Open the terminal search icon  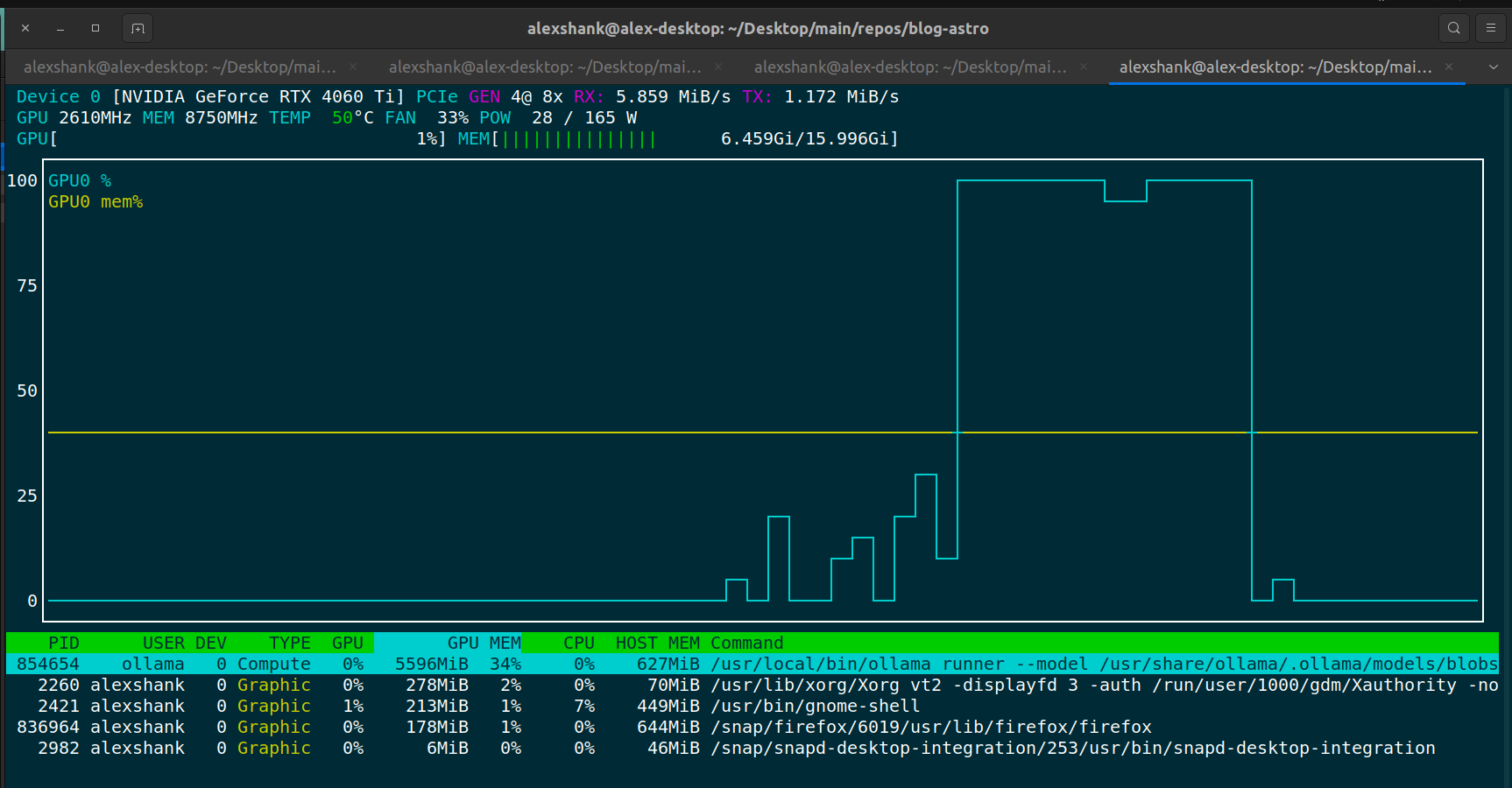pos(1453,28)
